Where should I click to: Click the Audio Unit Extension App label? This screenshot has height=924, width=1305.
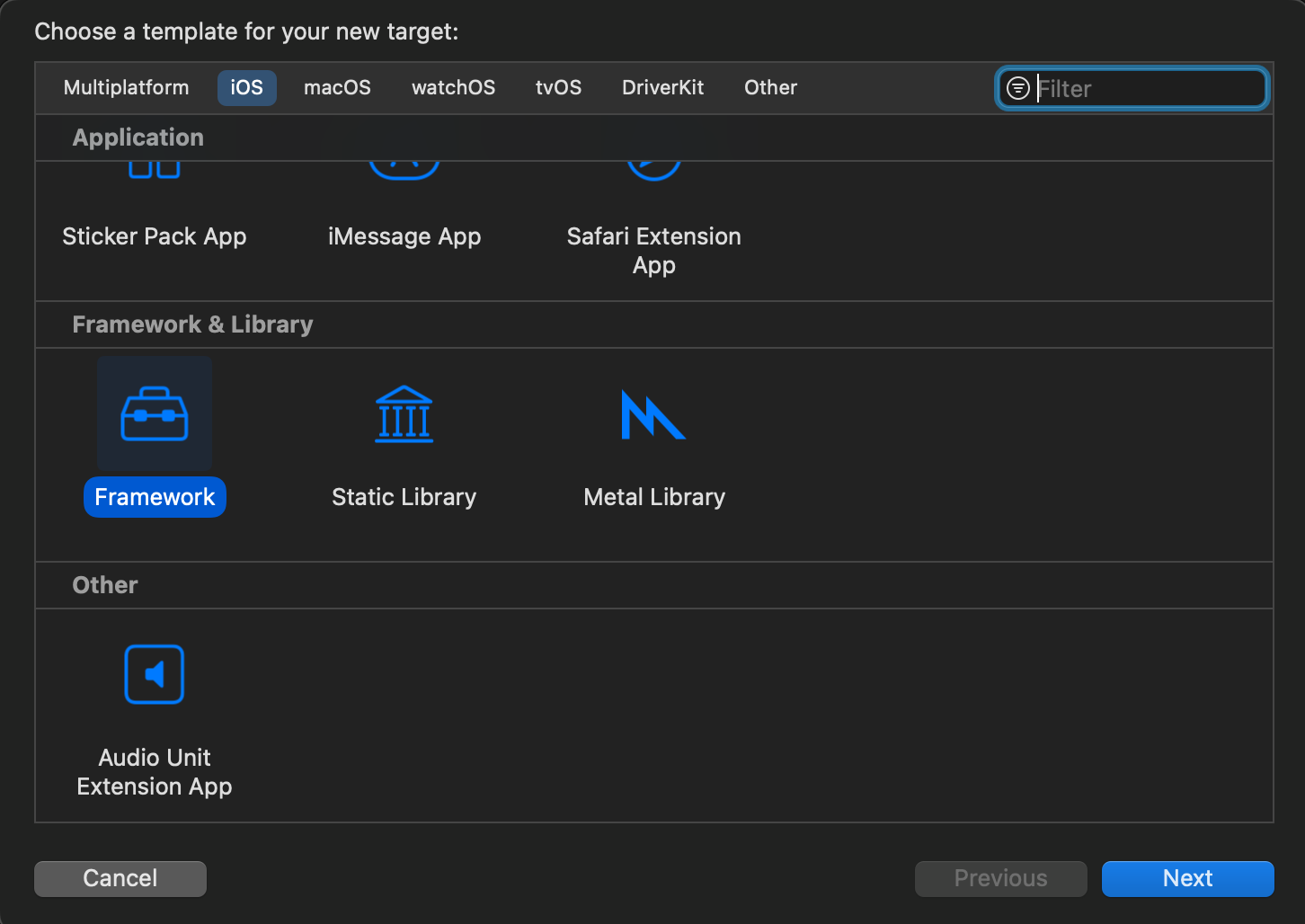click(155, 772)
